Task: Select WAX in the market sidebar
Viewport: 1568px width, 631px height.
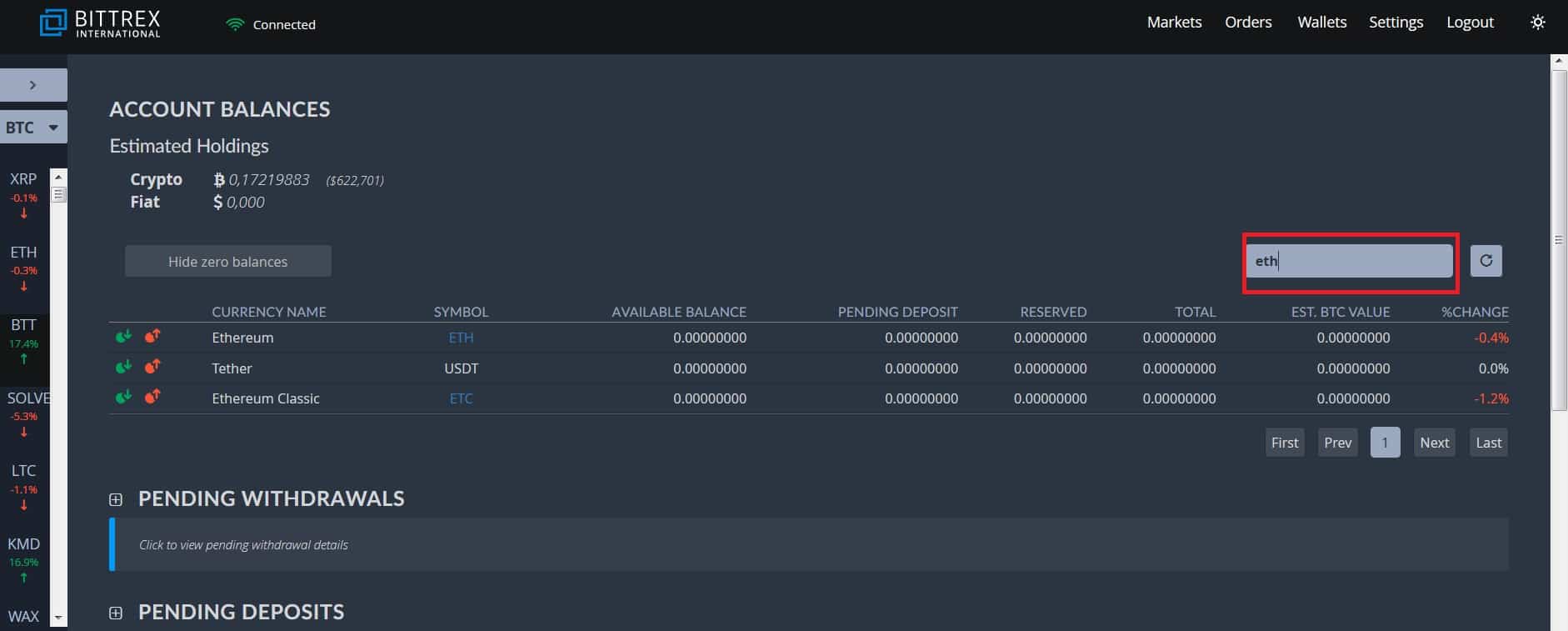Action: [24, 617]
